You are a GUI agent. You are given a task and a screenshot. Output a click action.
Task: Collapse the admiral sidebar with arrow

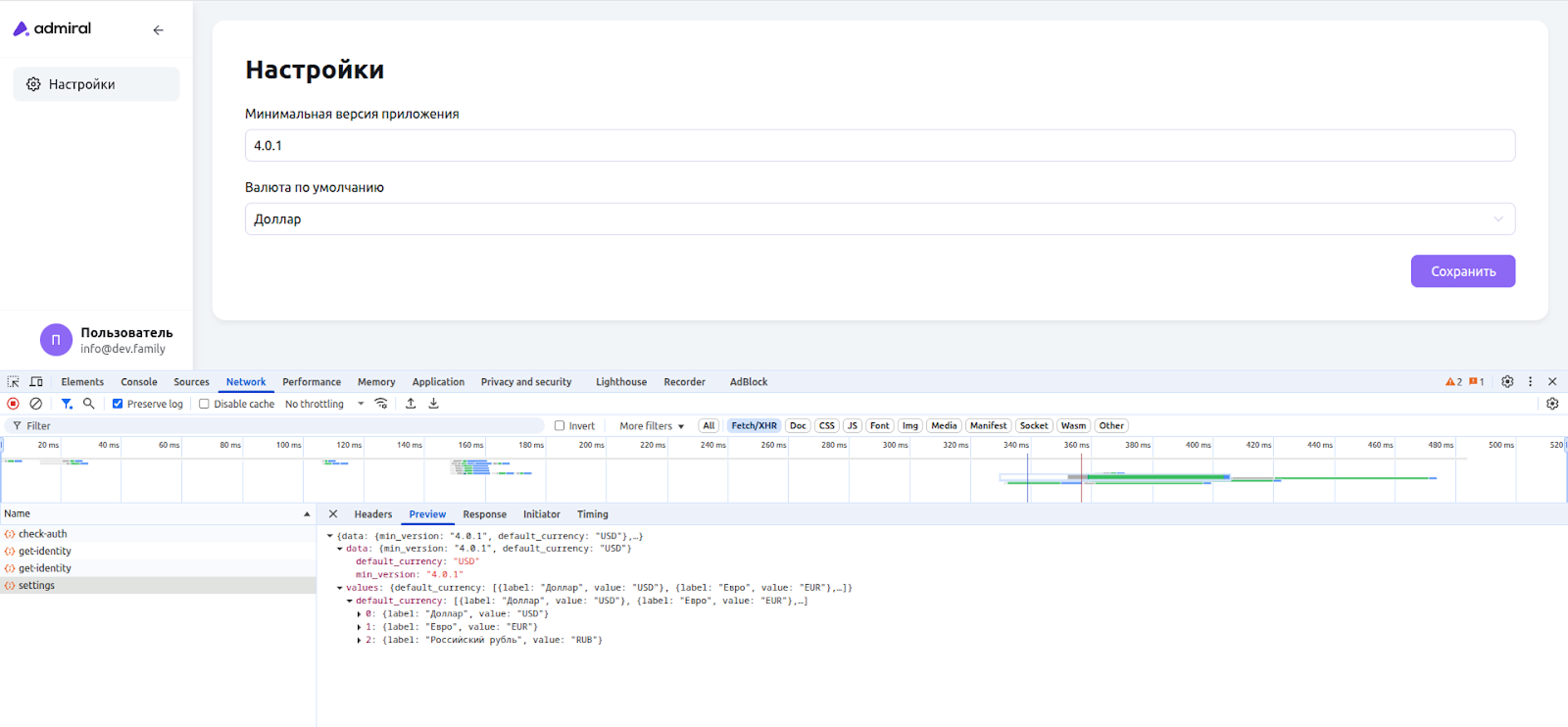[158, 30]
